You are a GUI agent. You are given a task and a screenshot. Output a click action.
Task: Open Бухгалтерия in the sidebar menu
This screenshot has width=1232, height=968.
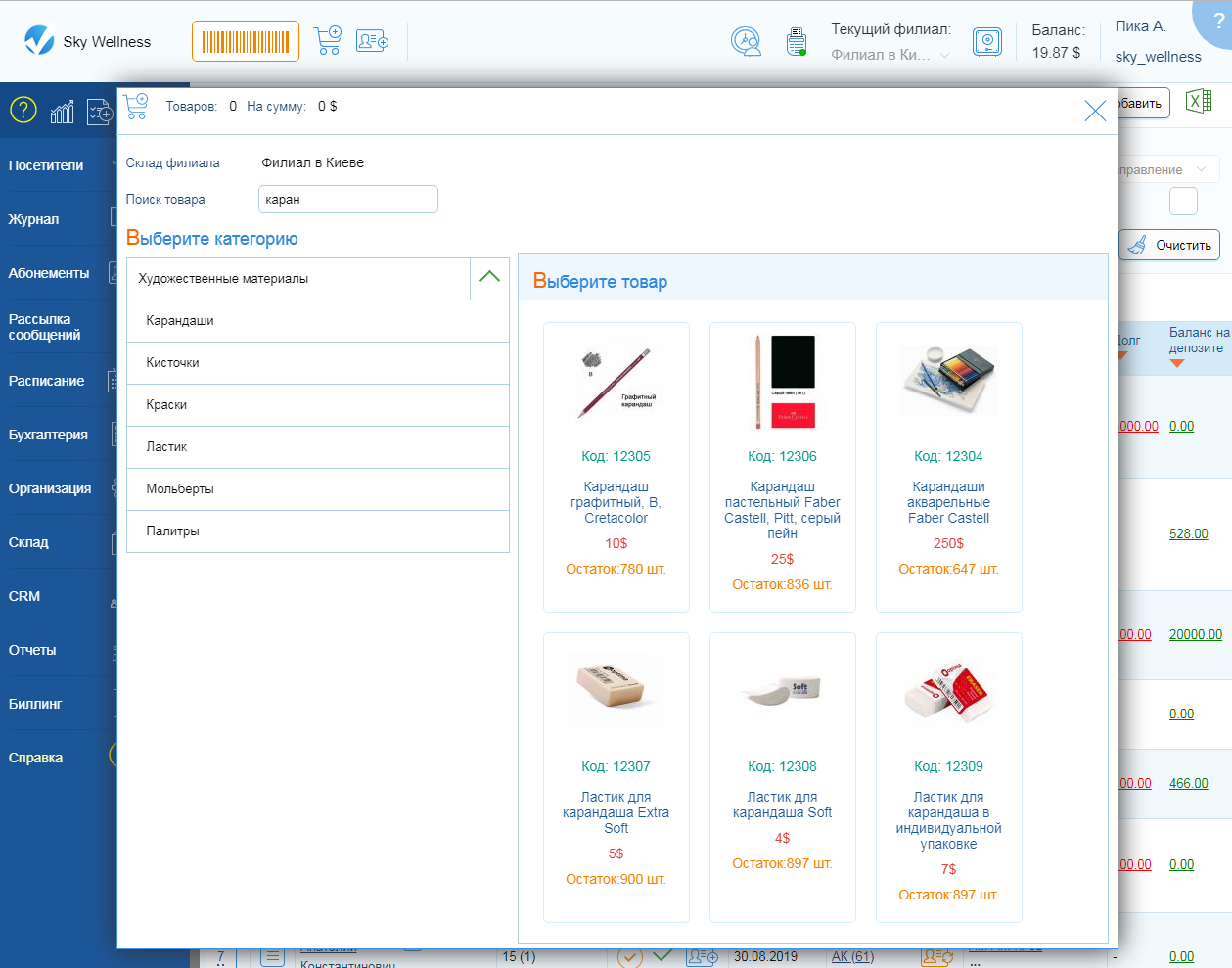point(49,435)
